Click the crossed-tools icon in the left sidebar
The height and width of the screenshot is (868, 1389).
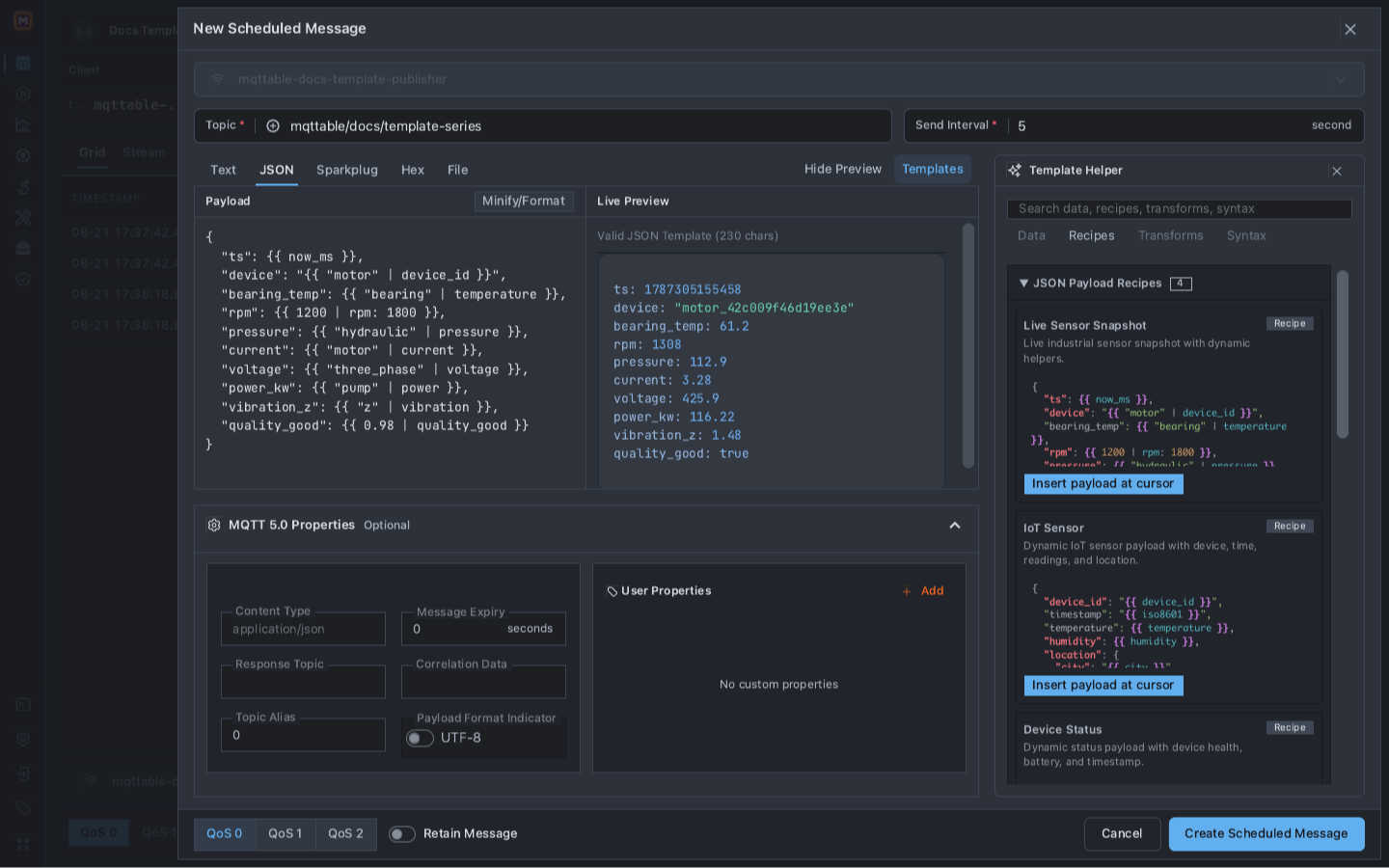(23, 218)
